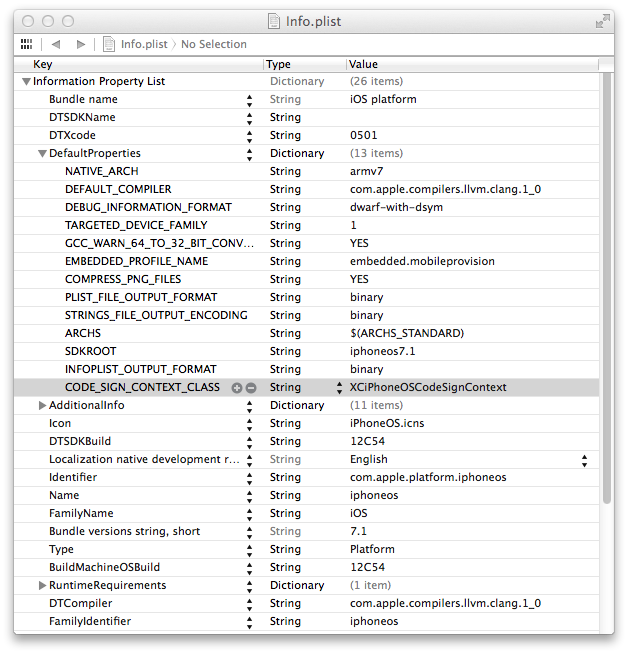
Task: Click the value iPhoneOS.icns
Action: pyautogui.click(x=387, y=423)
